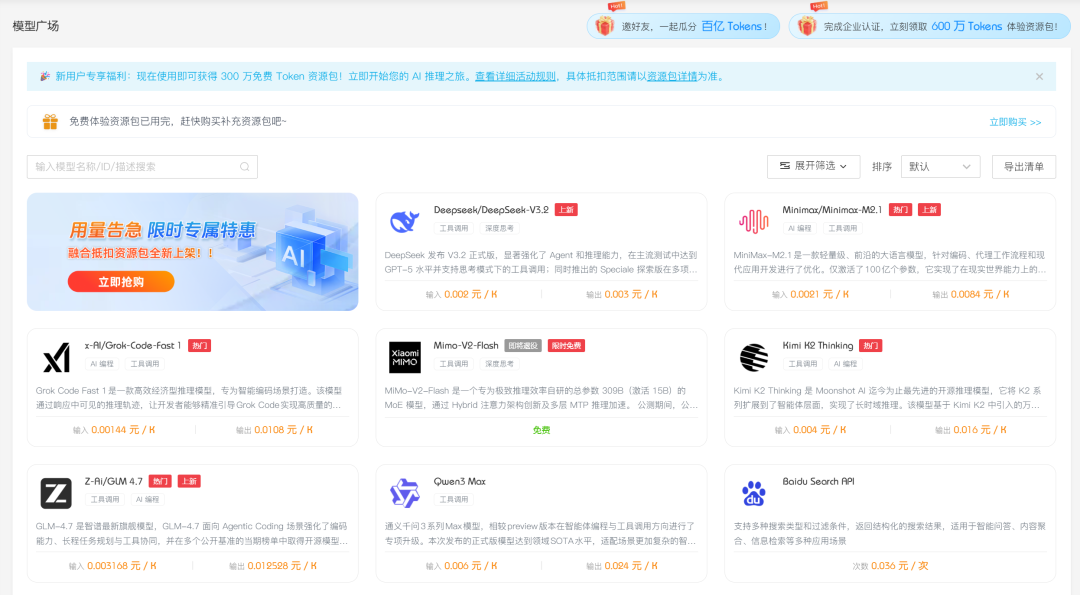Open the Mimo-V2-Flash model title
The width and height of the screenshot is (1080, 595).
click(x=466, y=346)
